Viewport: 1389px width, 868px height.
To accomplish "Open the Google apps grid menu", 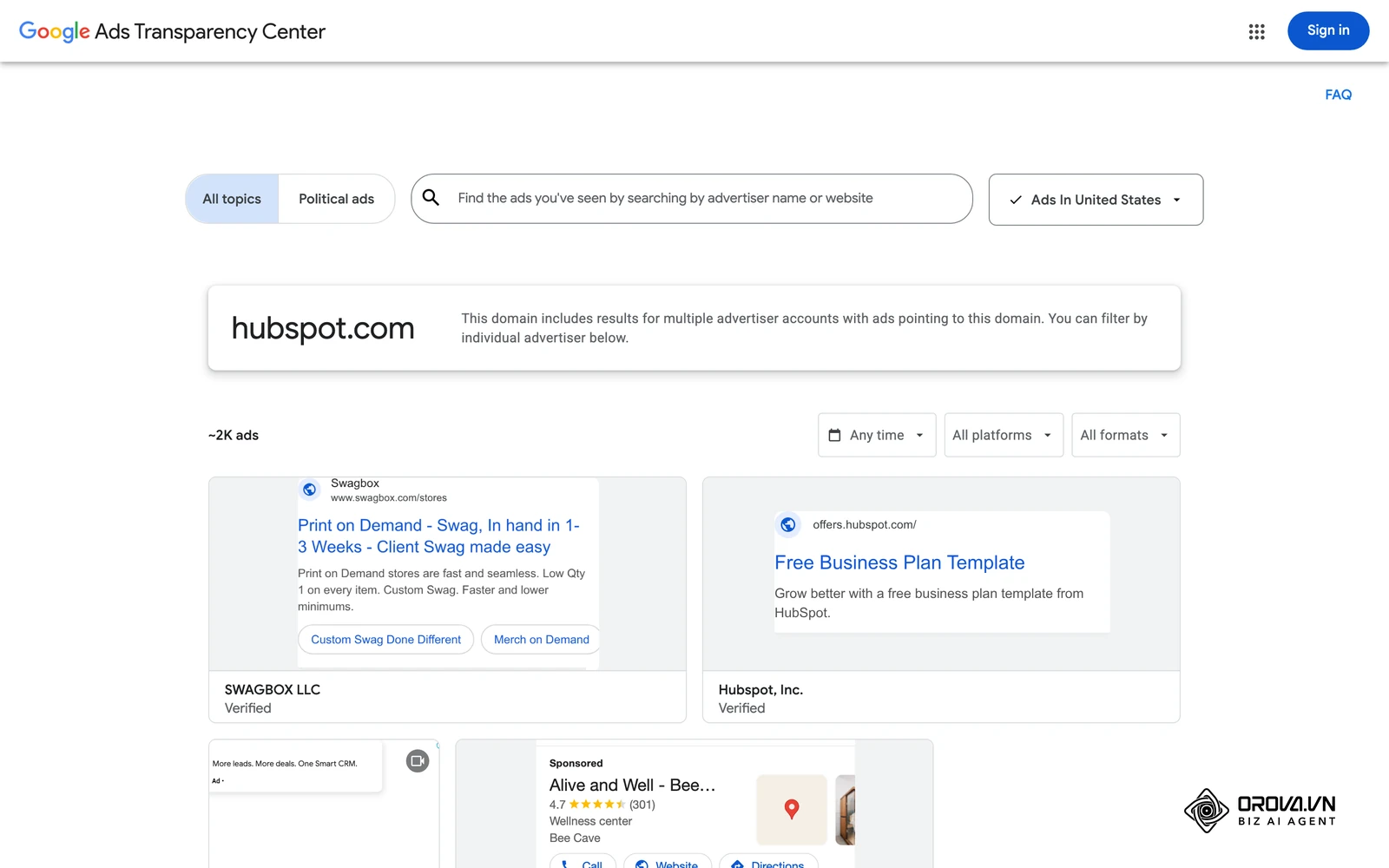I will click(x=1256, y=32).
